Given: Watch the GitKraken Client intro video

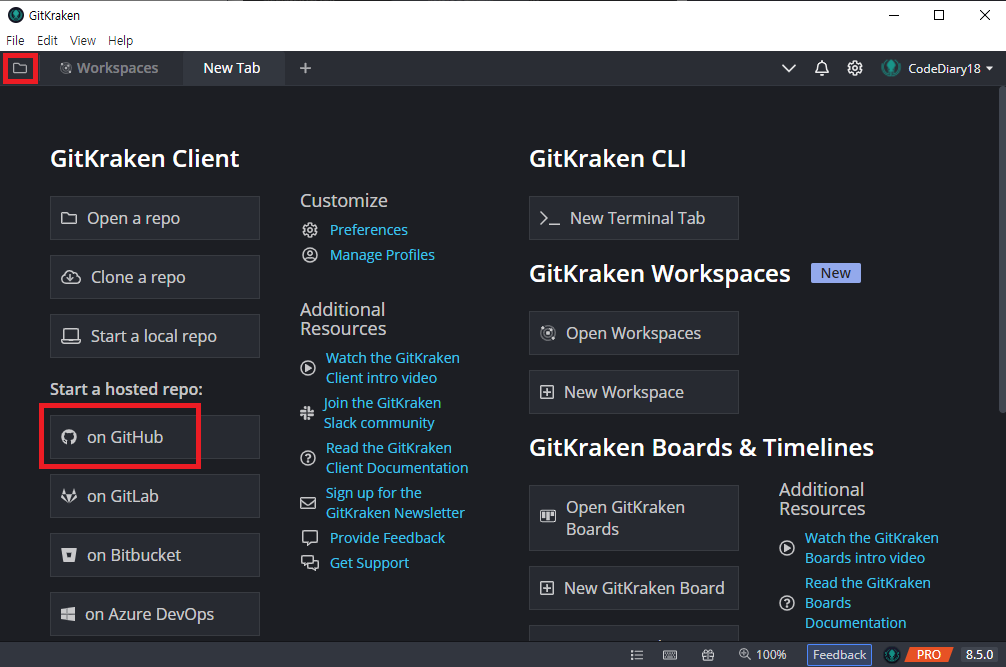Looking at the screenshot, I should (392, 367).
